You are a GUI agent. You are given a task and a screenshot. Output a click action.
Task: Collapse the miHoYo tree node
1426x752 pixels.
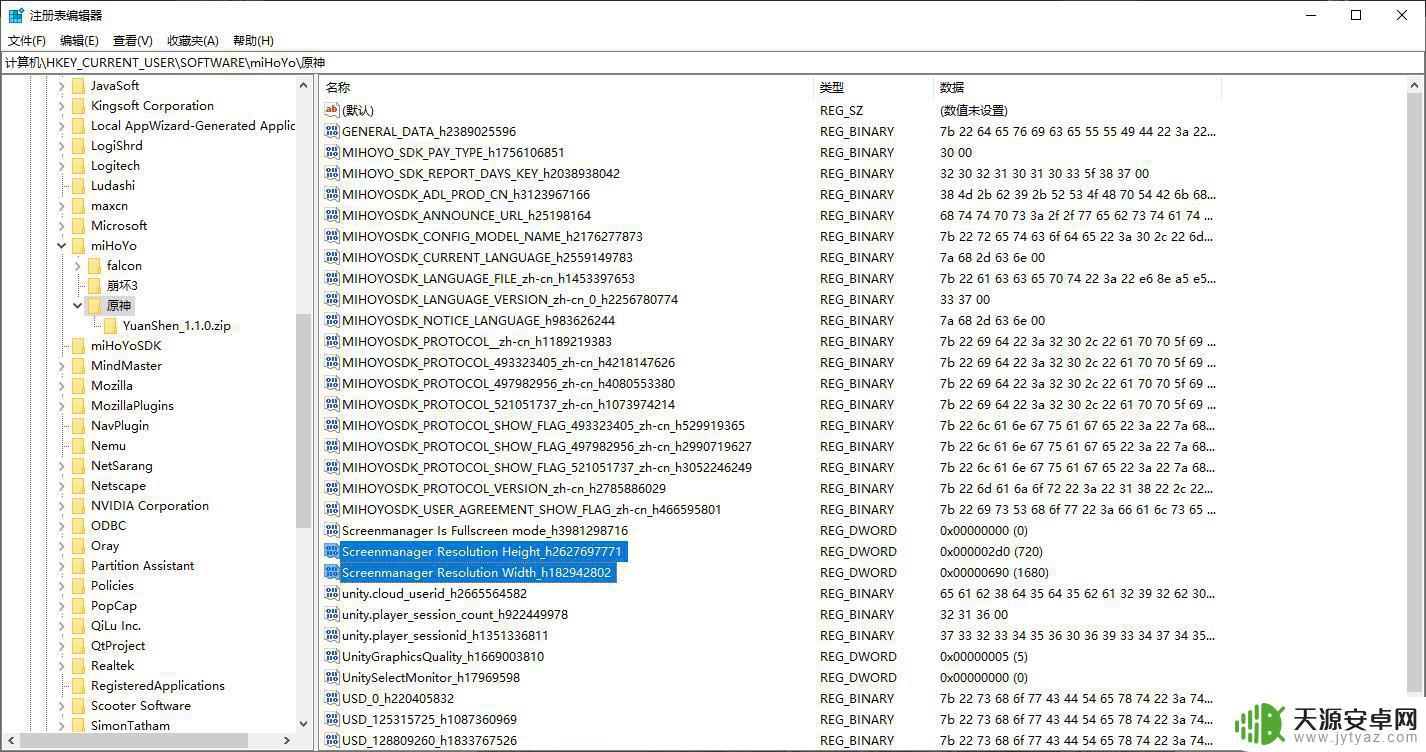coord(62,245)
